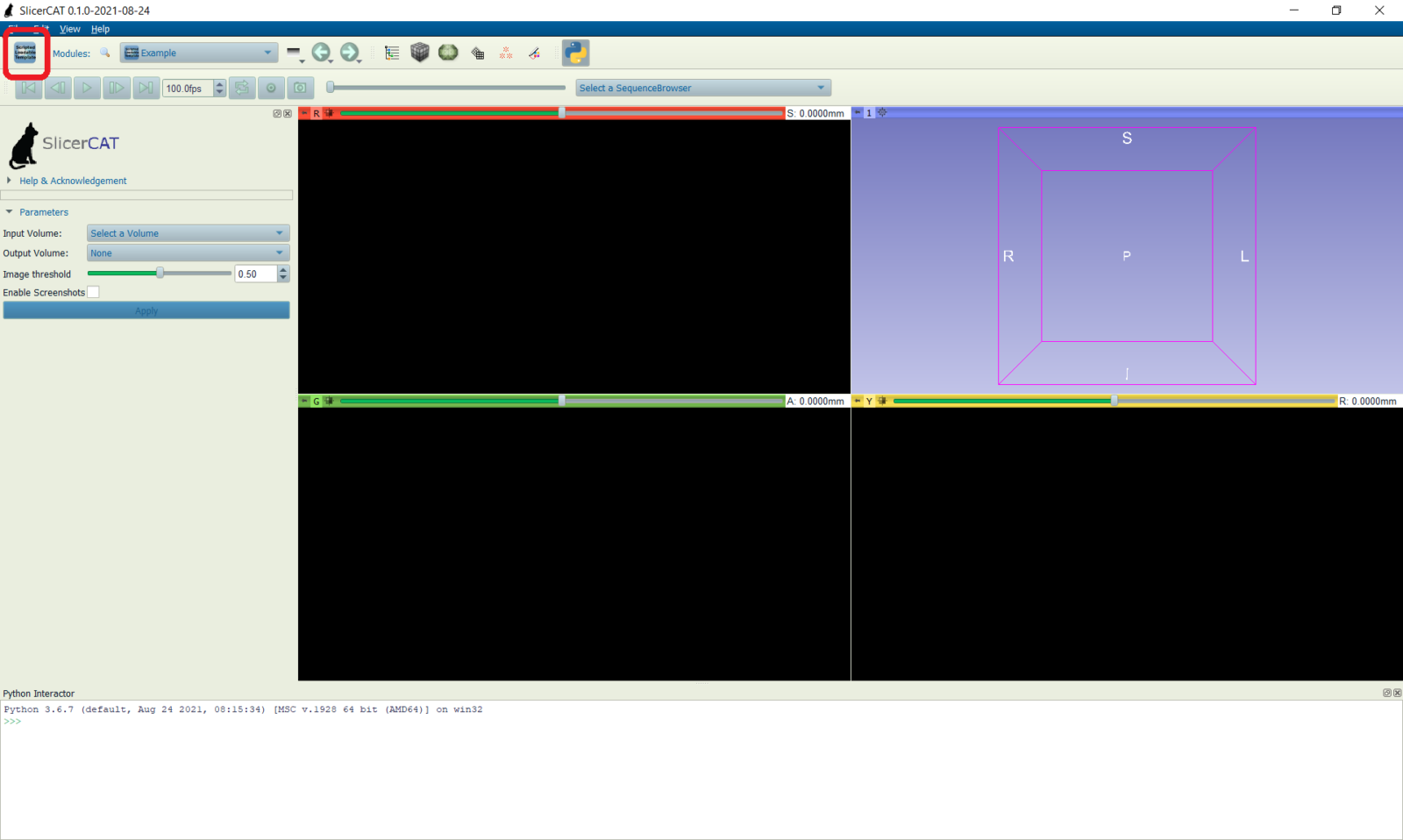Click the screenshot capture icon in sequence toolbar
Screen dimensions: 1403x840
[x=301, y=88]
